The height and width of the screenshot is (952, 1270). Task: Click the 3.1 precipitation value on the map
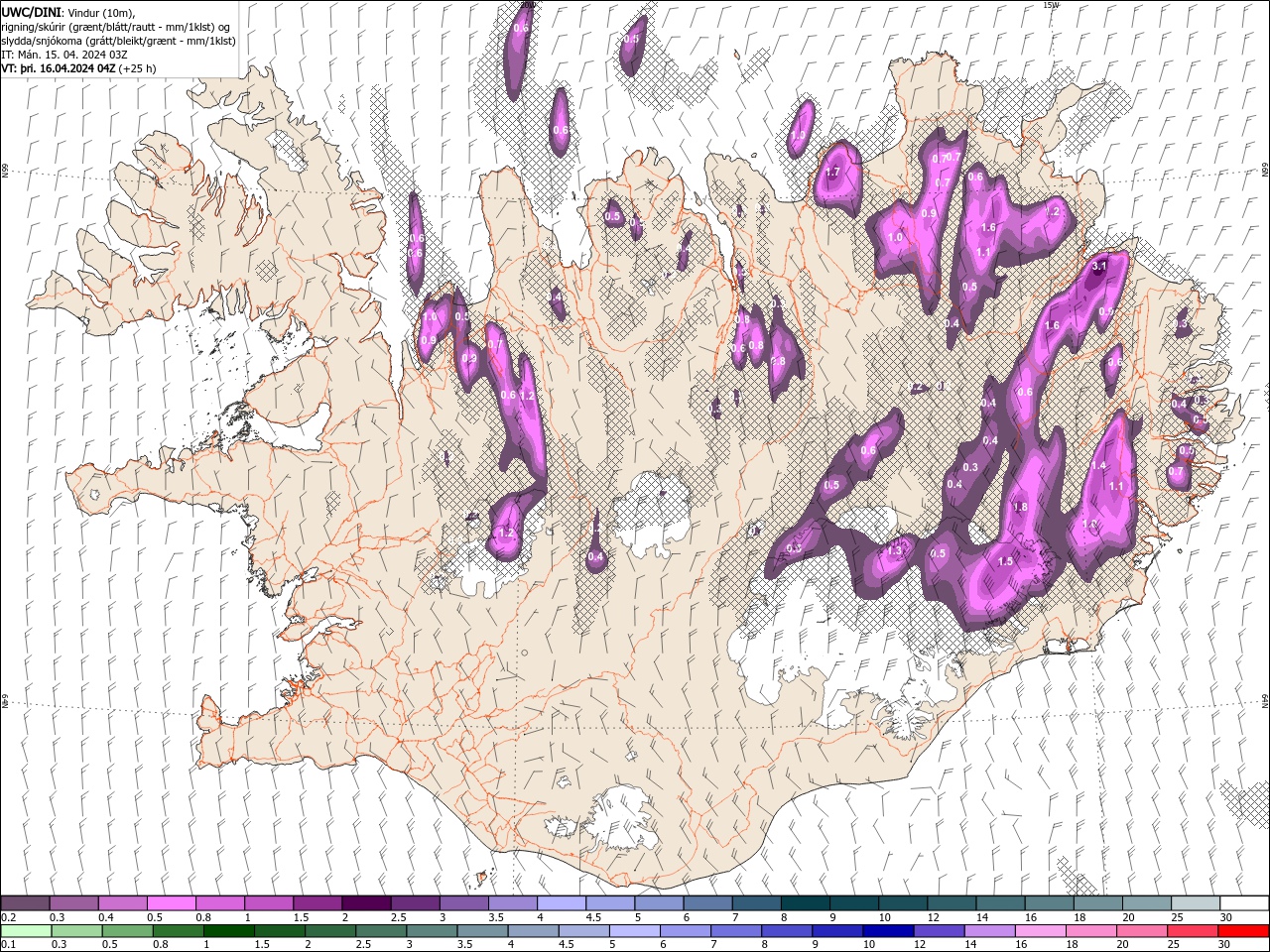tap(1099, 266)
